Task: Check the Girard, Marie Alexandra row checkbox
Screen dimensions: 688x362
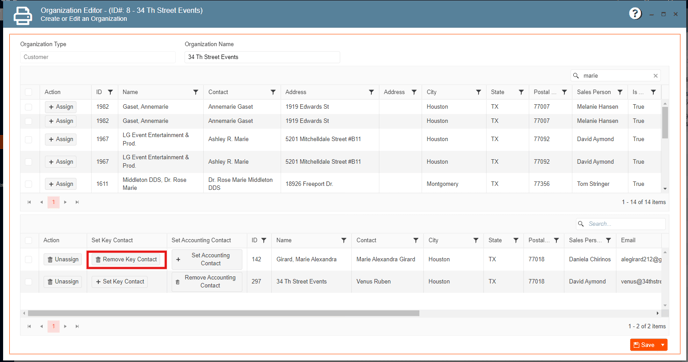Action: pyautogui.click(x=29, y=259)
